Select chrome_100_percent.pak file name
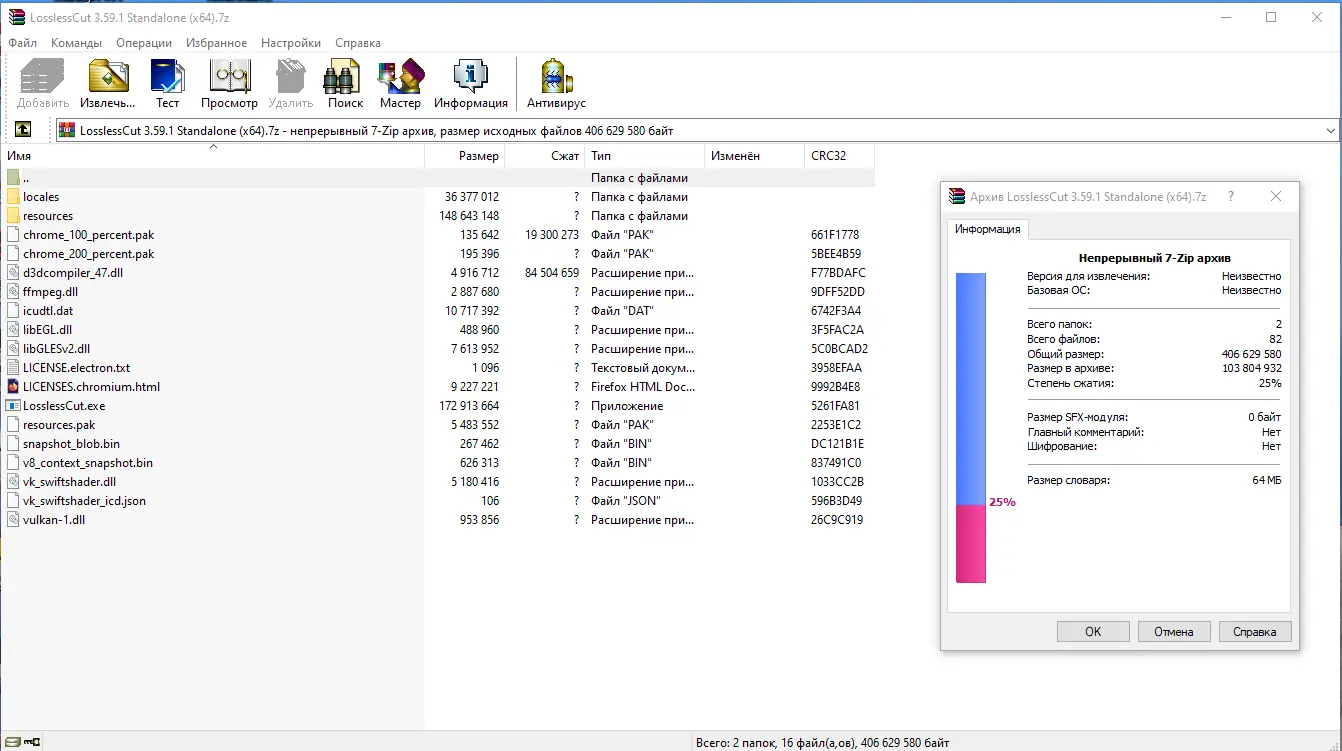 click(x=88, y=235)
